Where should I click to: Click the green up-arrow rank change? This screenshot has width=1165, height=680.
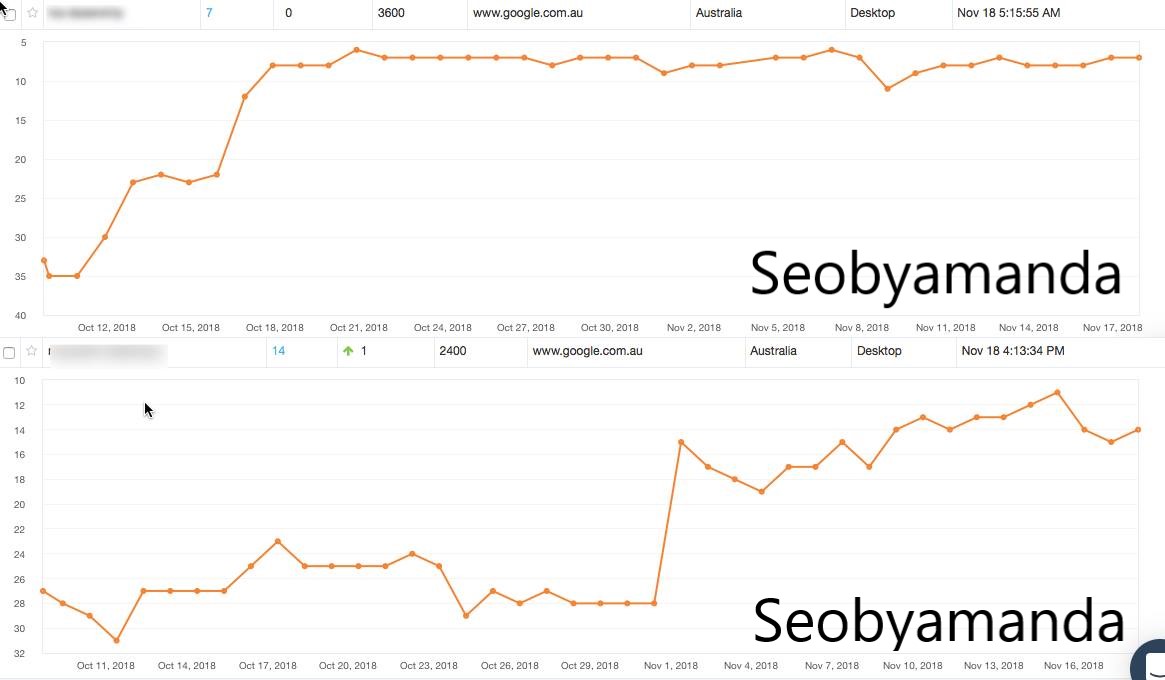click(348, 351)
